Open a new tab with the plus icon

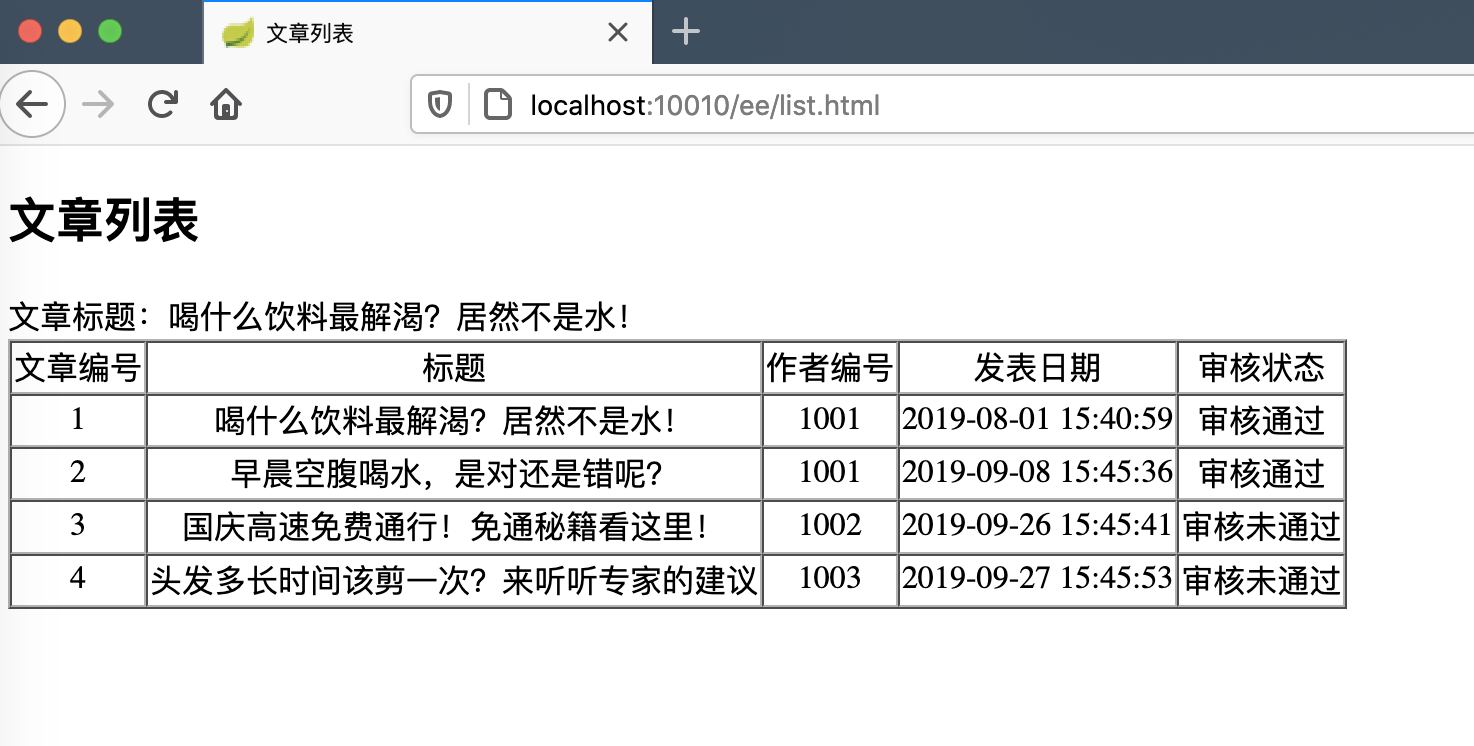686,31
